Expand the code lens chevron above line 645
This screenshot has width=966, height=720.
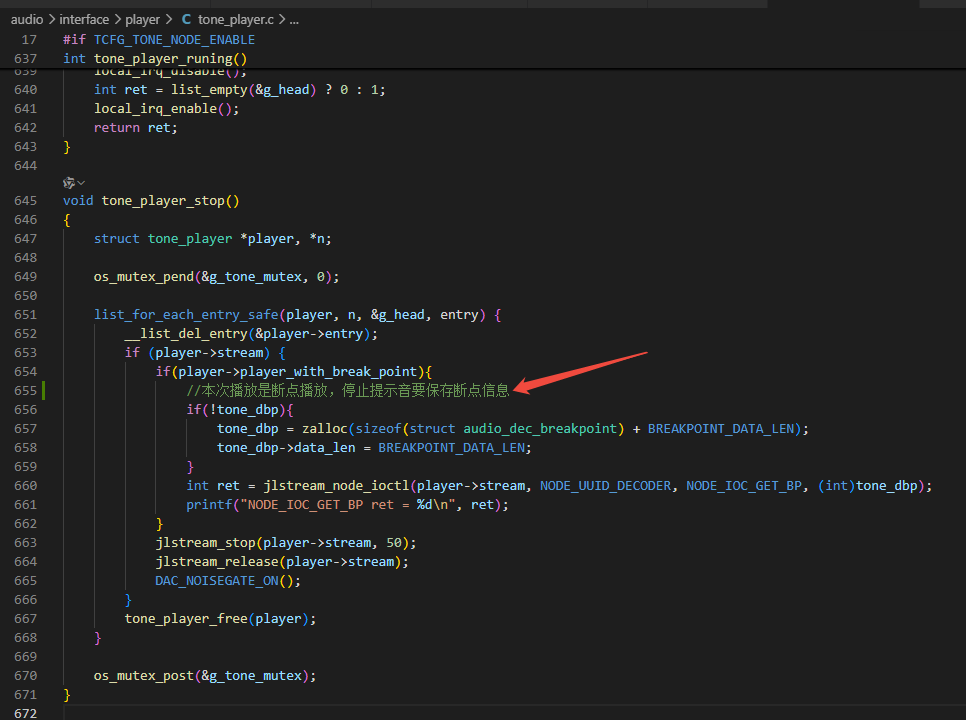coord(81,183)
